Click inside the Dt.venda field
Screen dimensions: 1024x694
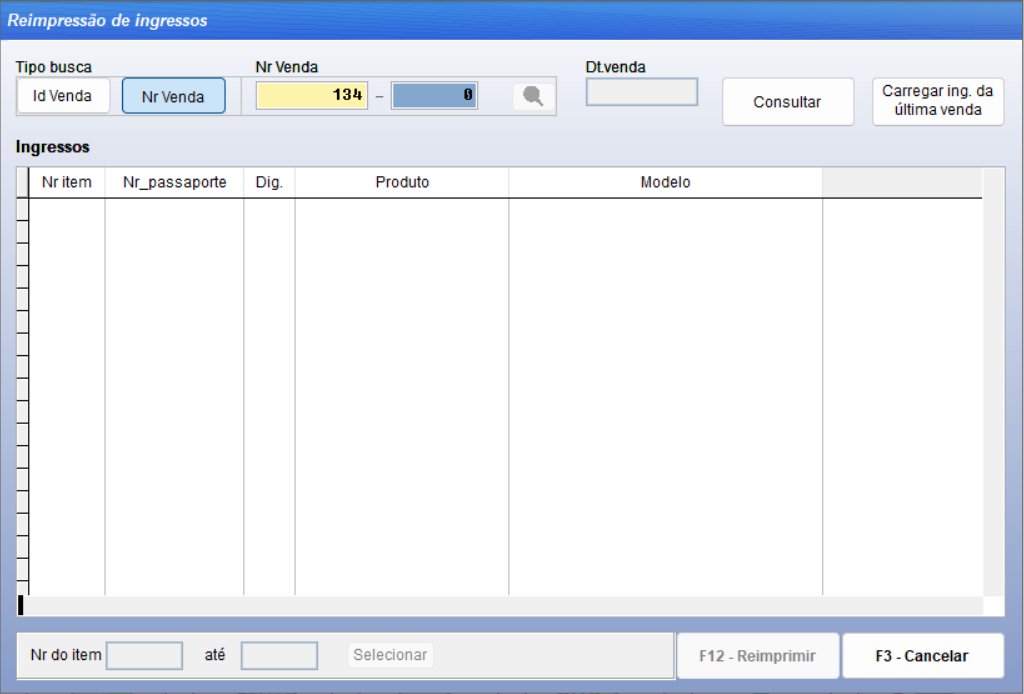point(640,92)
